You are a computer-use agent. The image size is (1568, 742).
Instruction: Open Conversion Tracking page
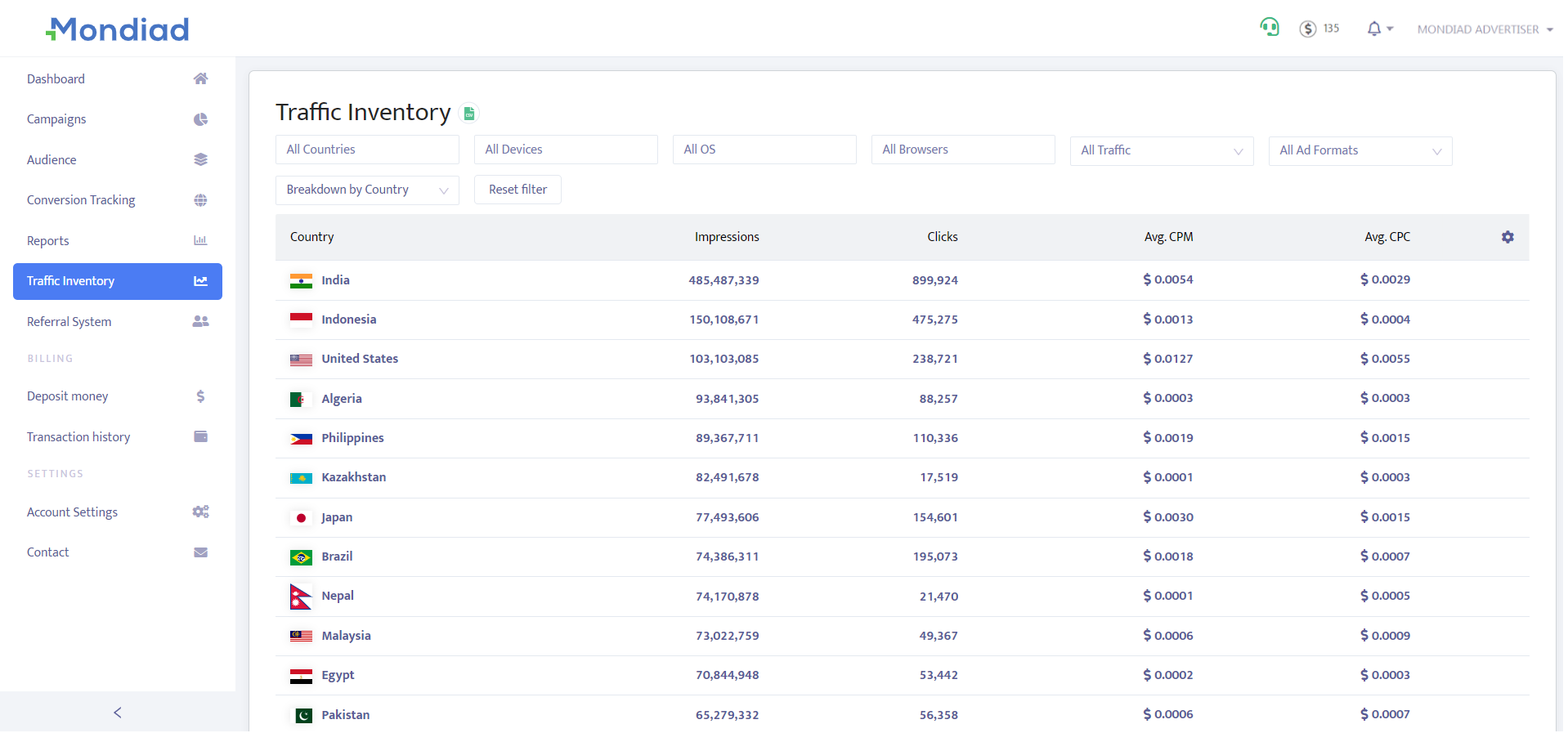coord(81,200)
